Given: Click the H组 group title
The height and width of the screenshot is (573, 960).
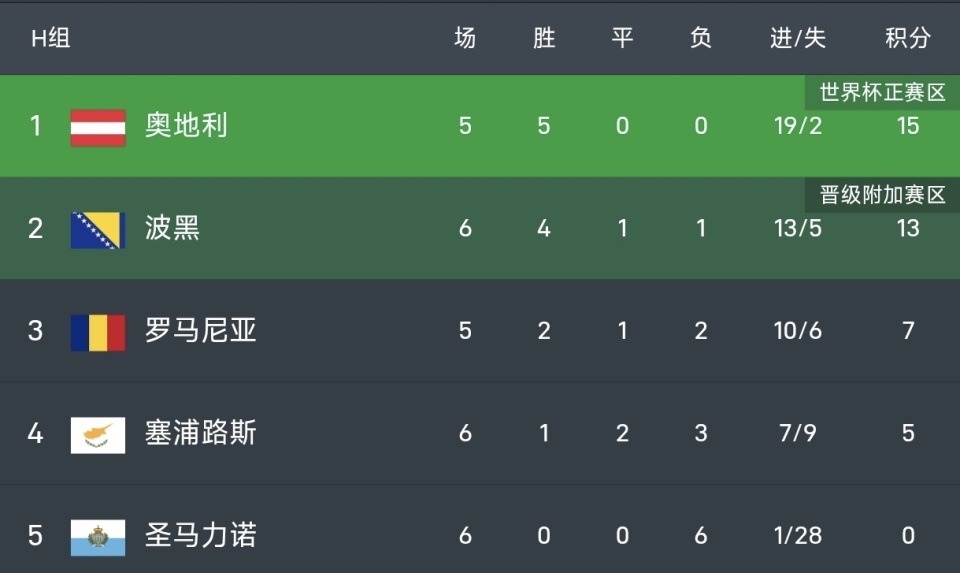Looking at the screenshot, I should click(x=50, y=39).
